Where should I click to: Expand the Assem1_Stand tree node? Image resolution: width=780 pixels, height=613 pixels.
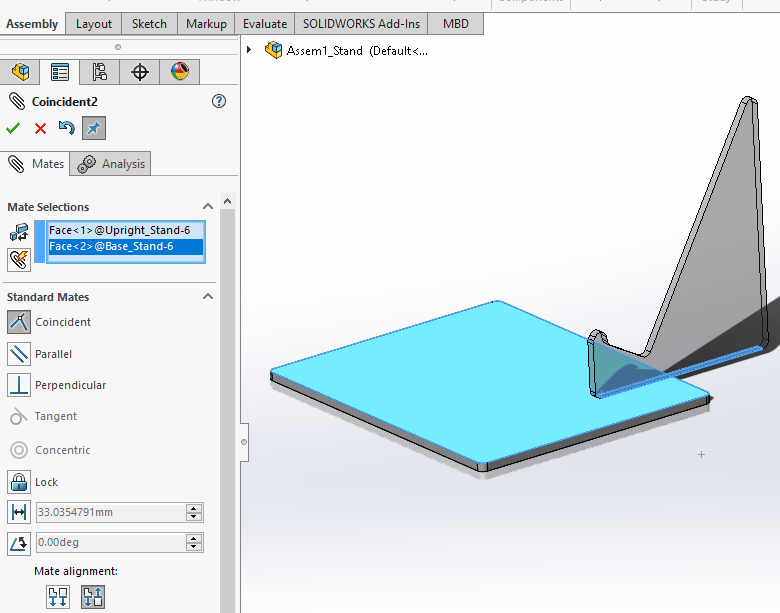[x=249, y=50]
